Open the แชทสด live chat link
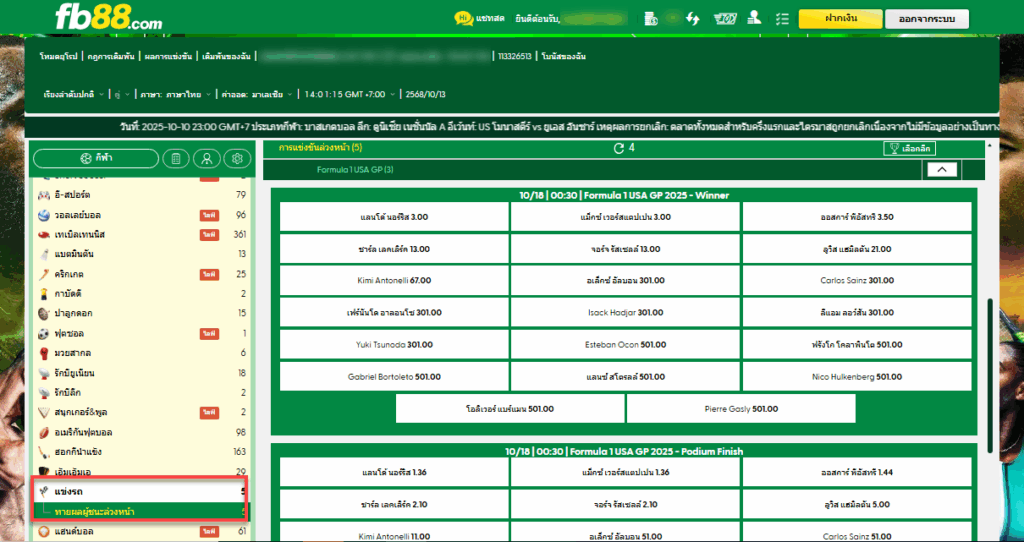1024x542 pixels. tap(490, 19)
